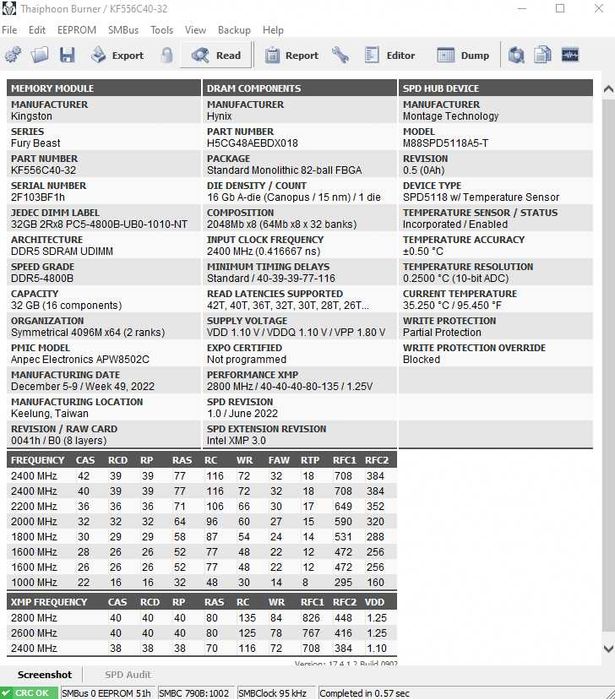Open the Report view from the toolbar
Viewport: 615px width, 699px height.
292,55
